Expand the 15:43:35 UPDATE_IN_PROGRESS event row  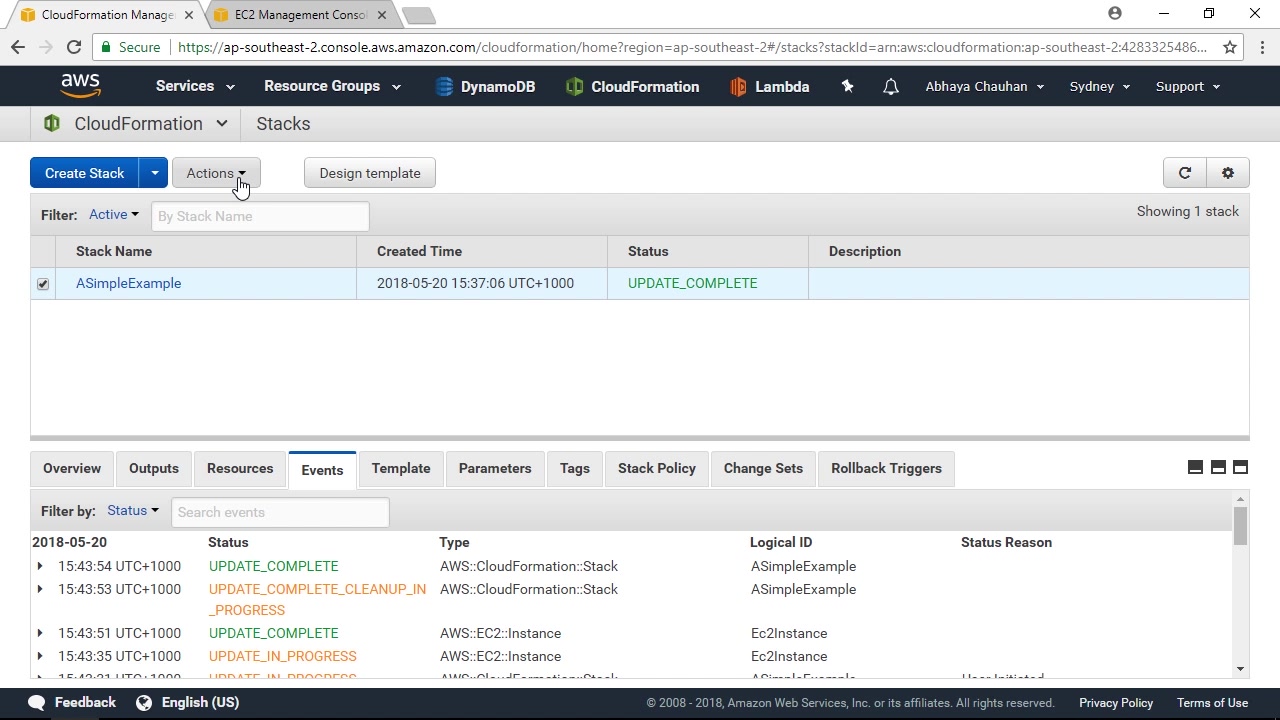(40, 656)
